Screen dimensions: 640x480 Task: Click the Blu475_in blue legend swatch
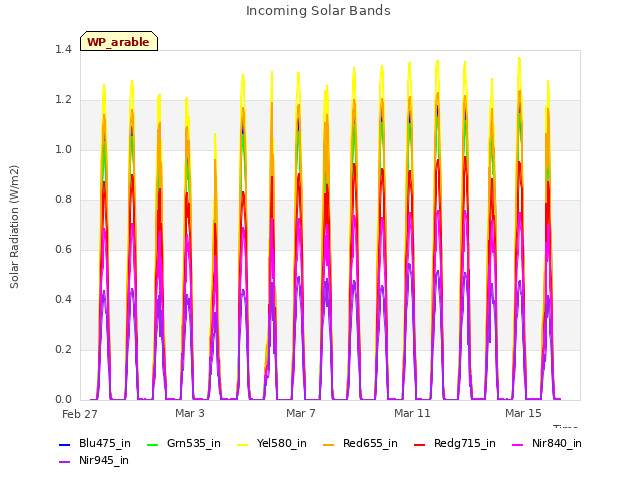pyautogui.click(x=65, y=444)
